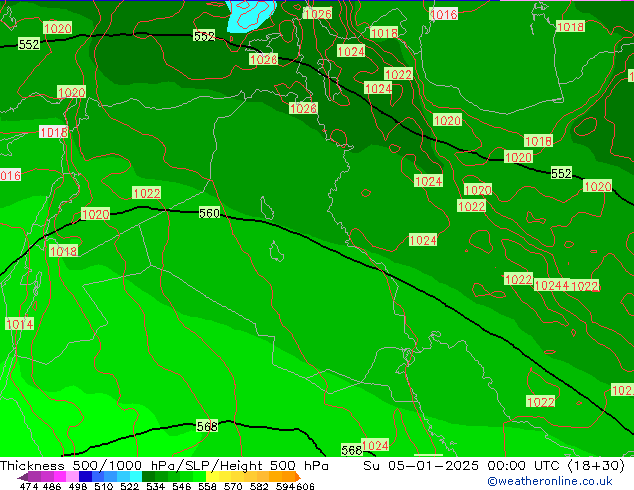The image size is (634, 490).
Task: Click the 1014 pressure label
Action: click(x=19, y=324)
